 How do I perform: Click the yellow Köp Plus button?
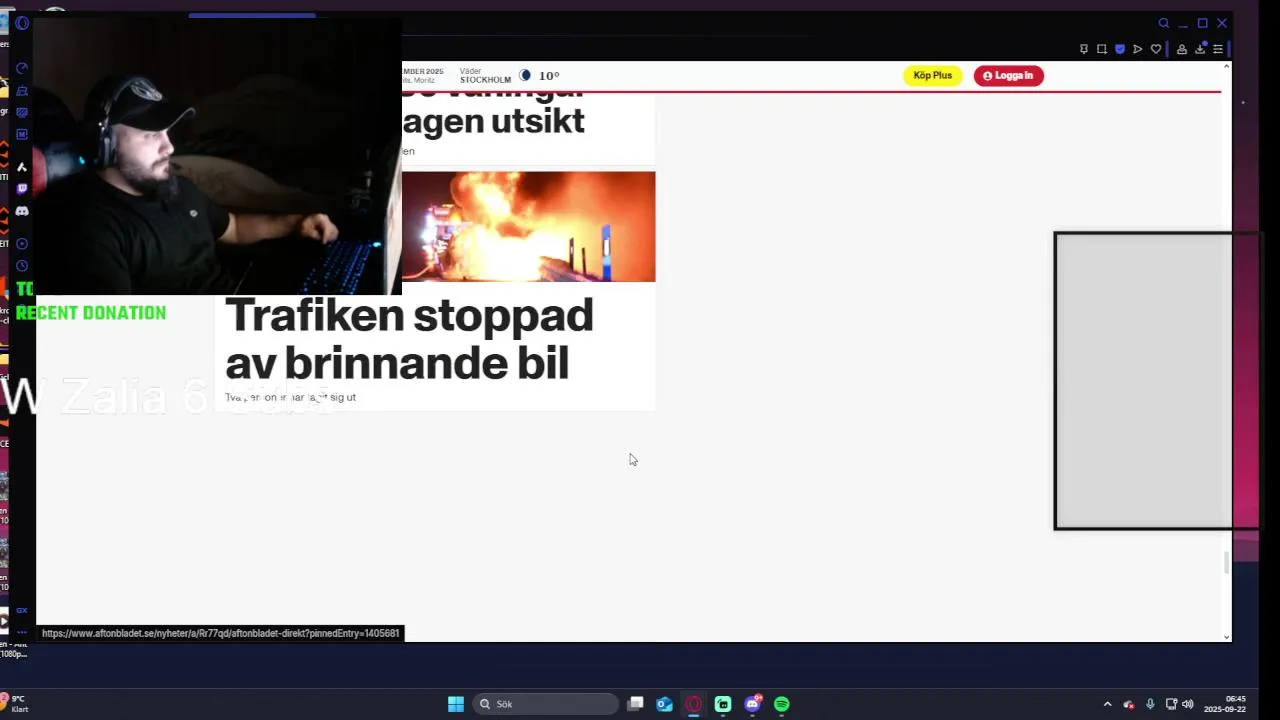click(933, 75)
